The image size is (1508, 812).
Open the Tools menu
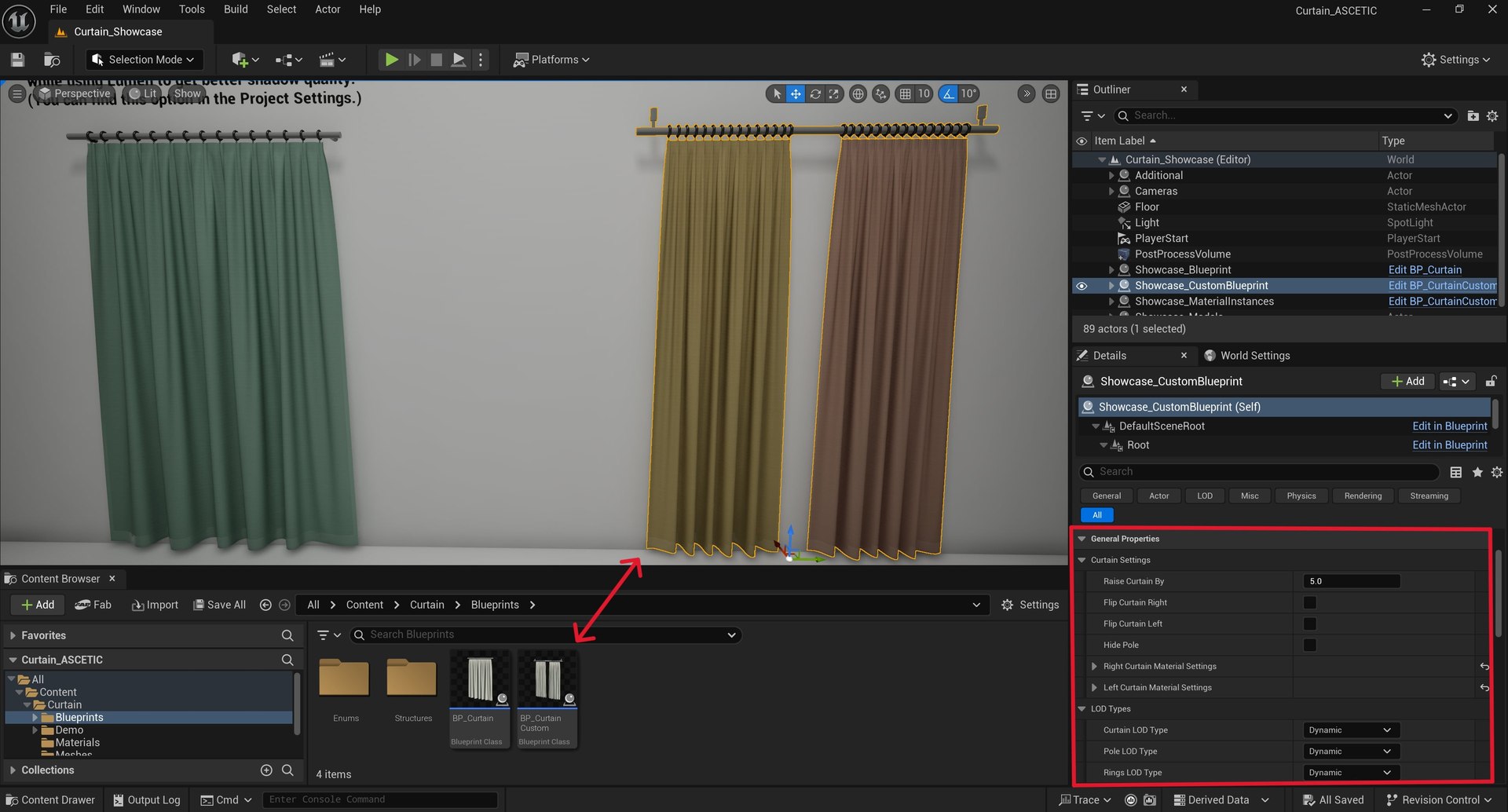click(192, 9)
